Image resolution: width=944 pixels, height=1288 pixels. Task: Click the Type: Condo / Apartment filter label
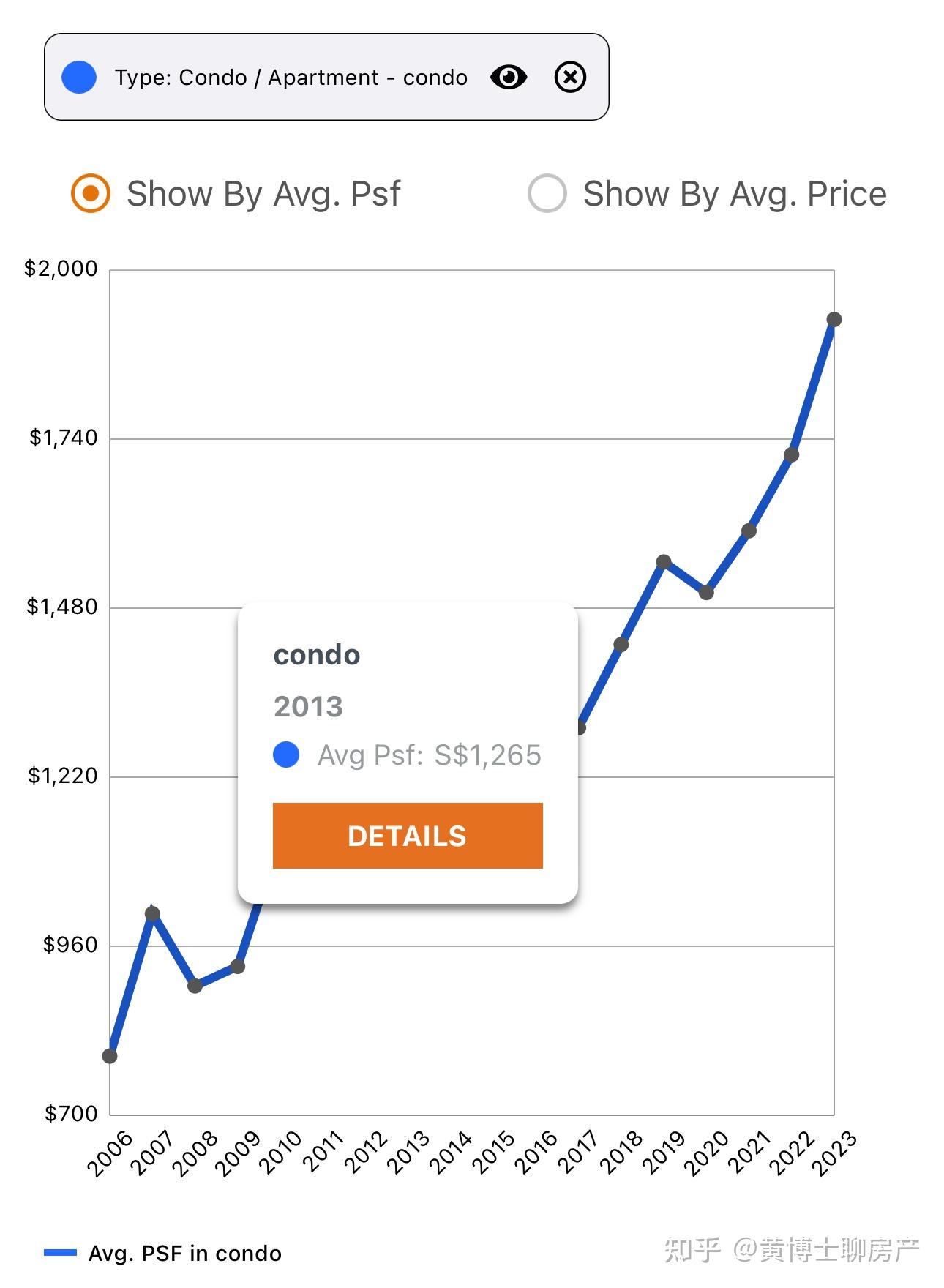291,78
